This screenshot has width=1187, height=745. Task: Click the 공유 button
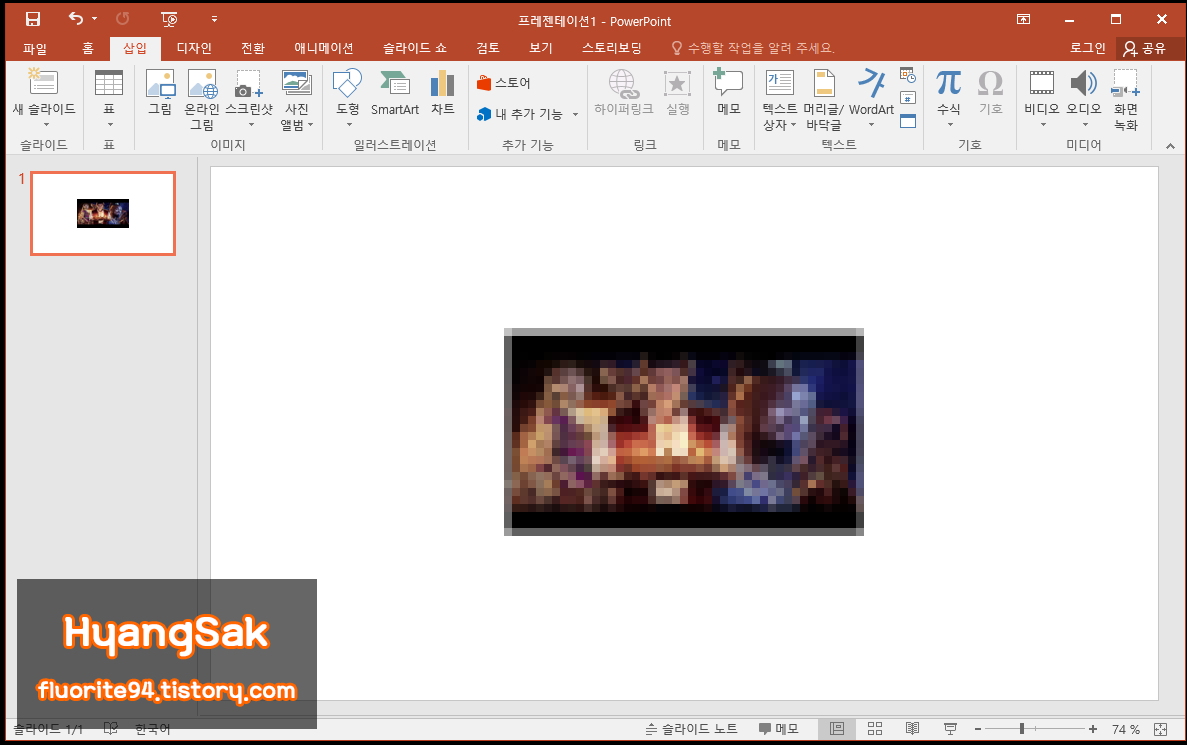click(1145, 48)
